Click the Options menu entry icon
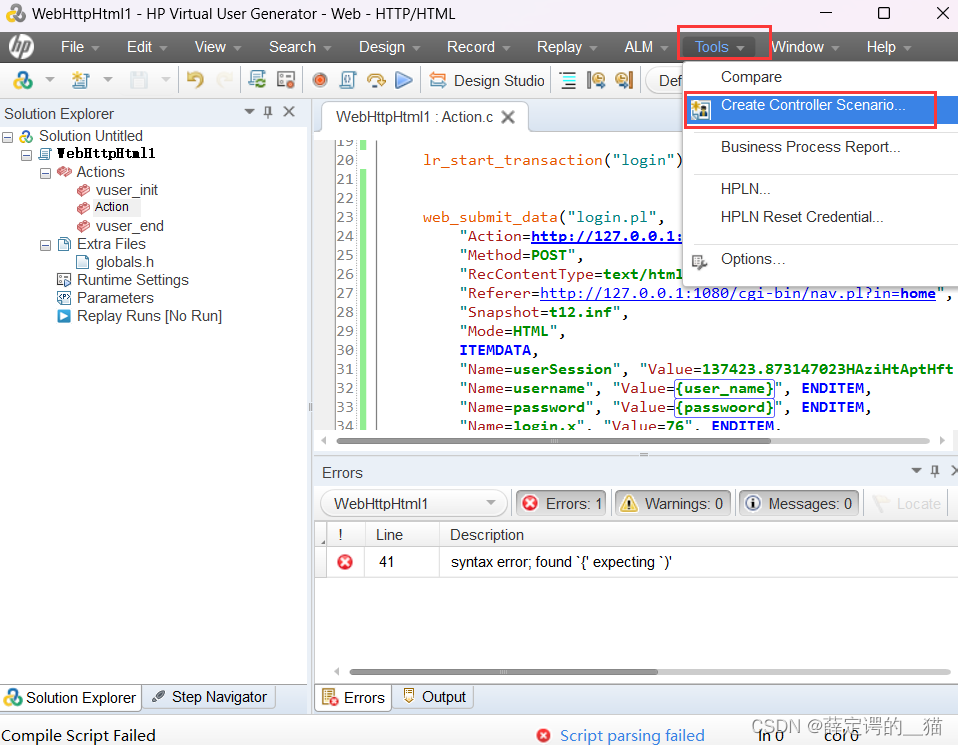 699,262
